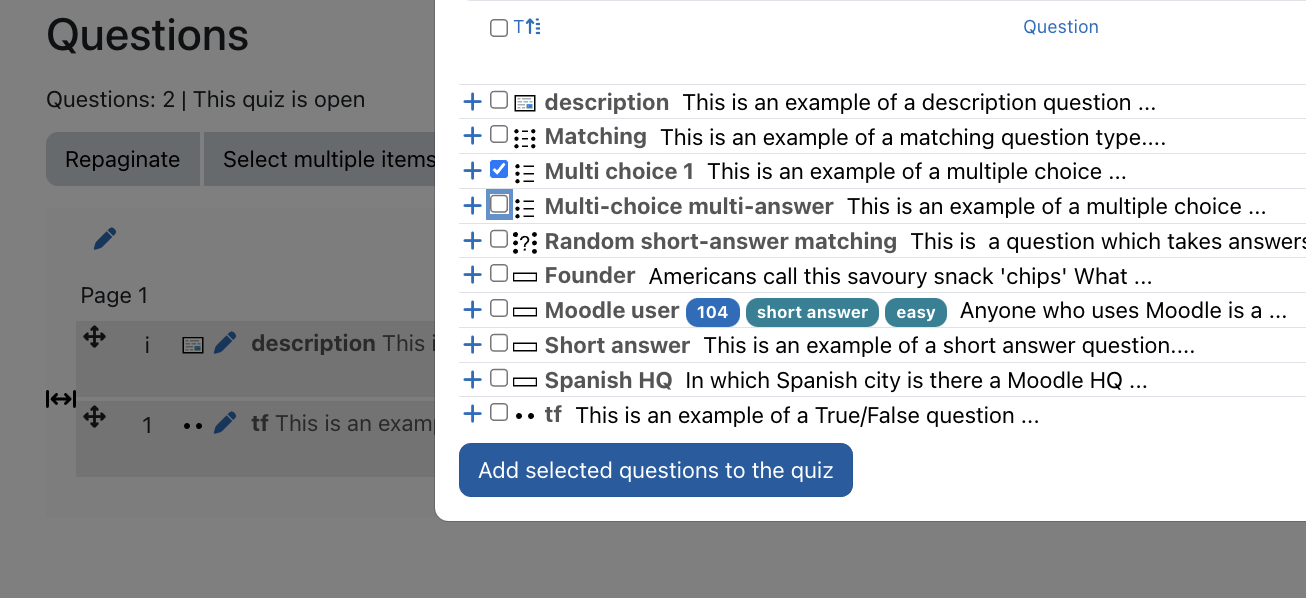1306x598 pixels.
Task: Click the pencil edit icon above Page 1
Action: 104,238
